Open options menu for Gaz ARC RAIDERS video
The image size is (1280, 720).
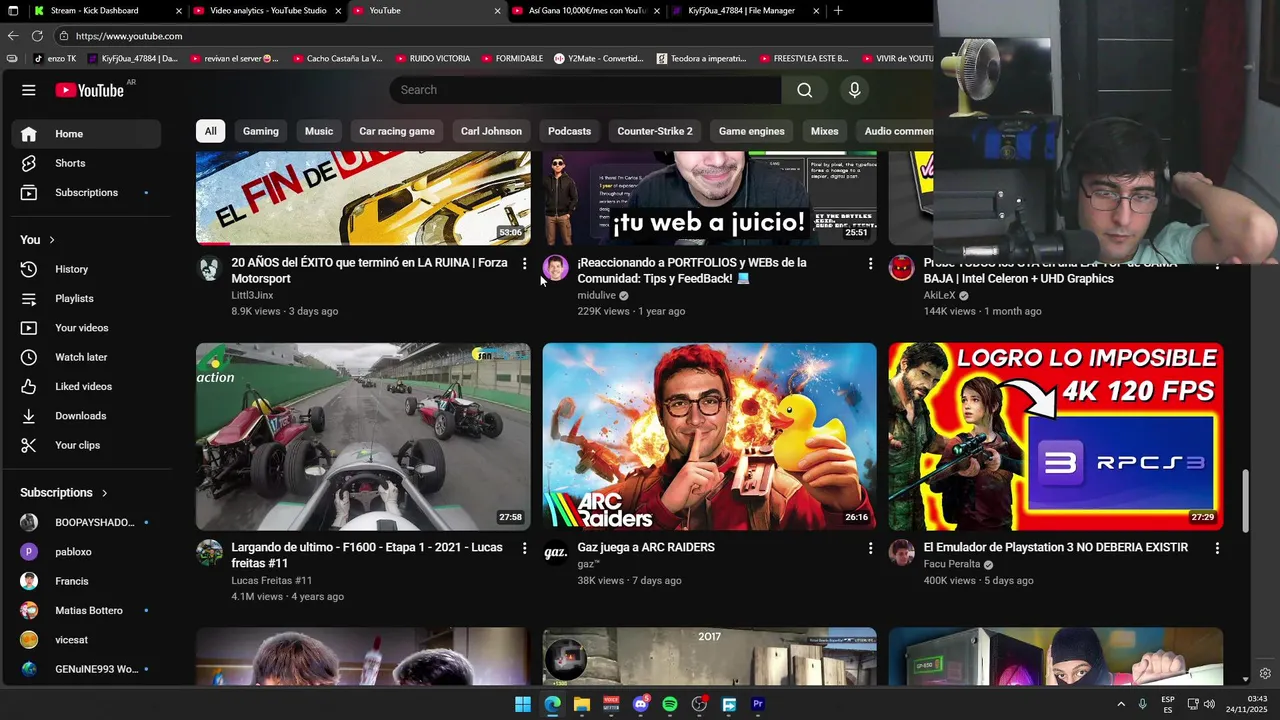click(870, 548)
